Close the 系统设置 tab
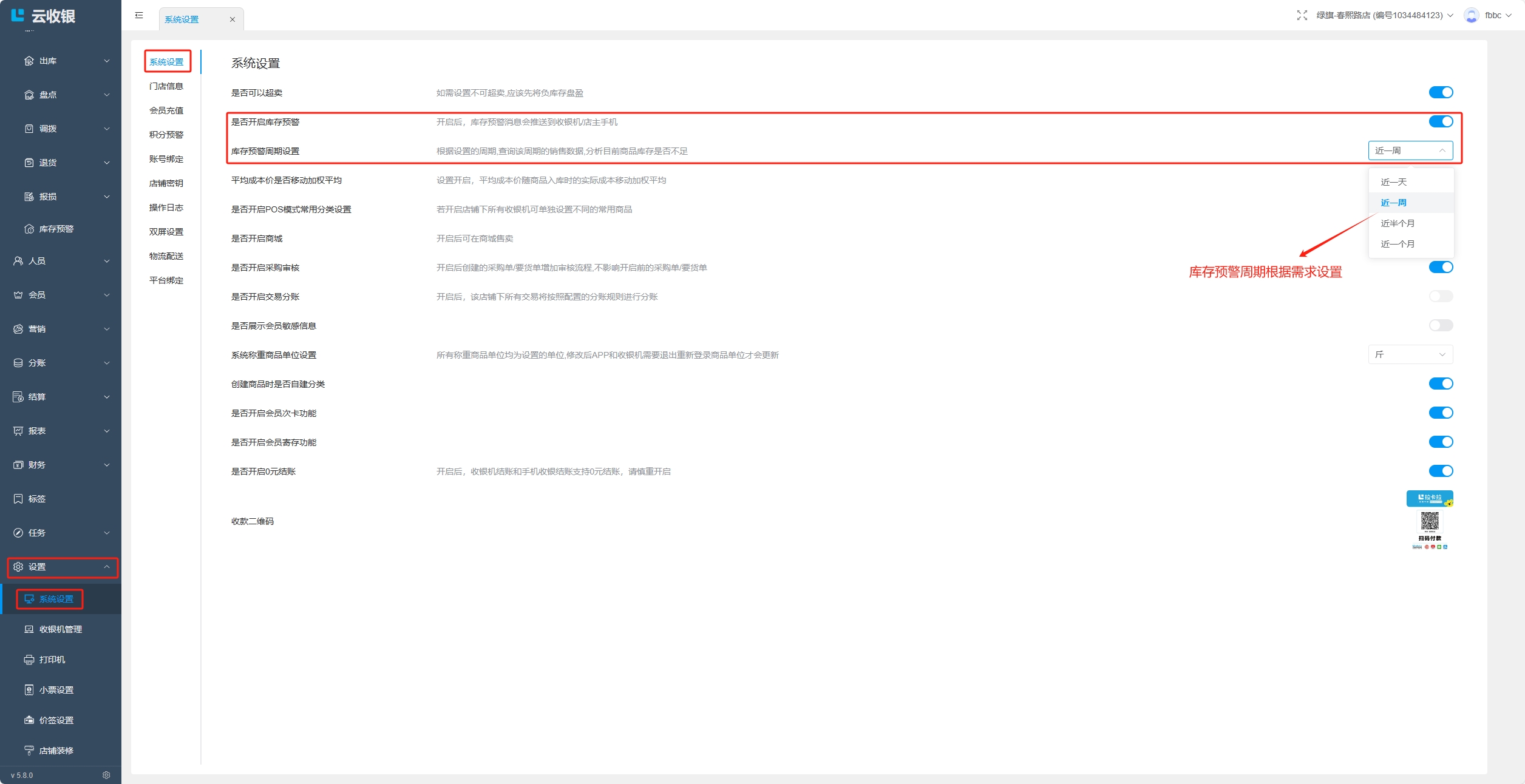The width and height of the screenshot is (1525, 784). coord(232,19)
